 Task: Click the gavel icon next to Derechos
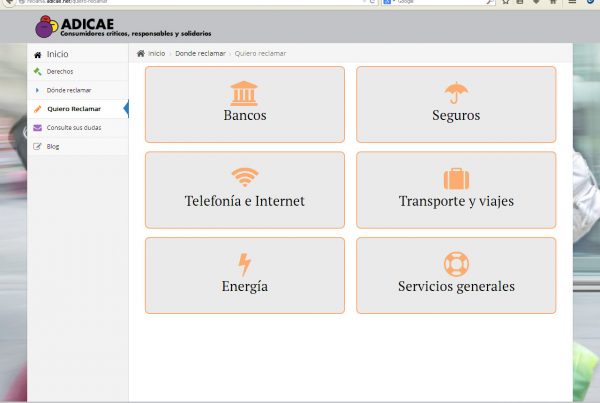[x=38, y=72]
